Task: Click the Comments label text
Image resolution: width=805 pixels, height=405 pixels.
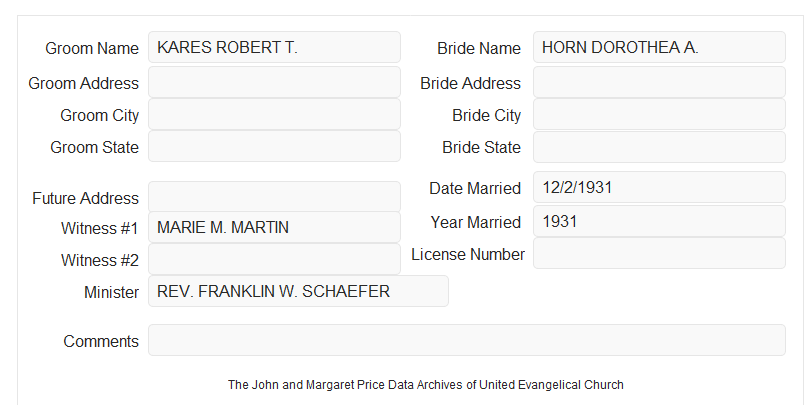Action: [101, 341]
